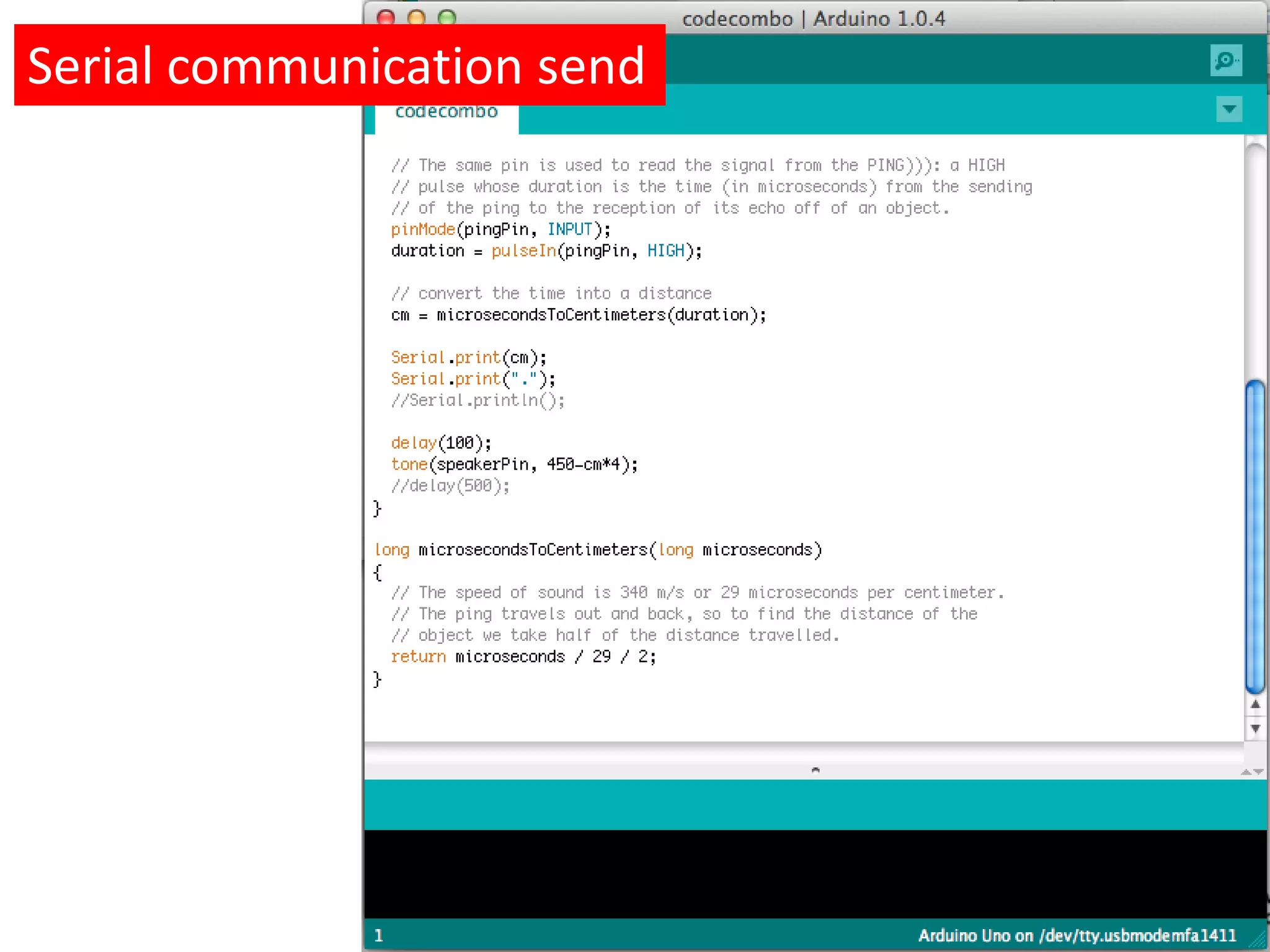Click the commented '//delay(500);' line
Viewport: 1270px width, 952px height.
click(450, 487)
